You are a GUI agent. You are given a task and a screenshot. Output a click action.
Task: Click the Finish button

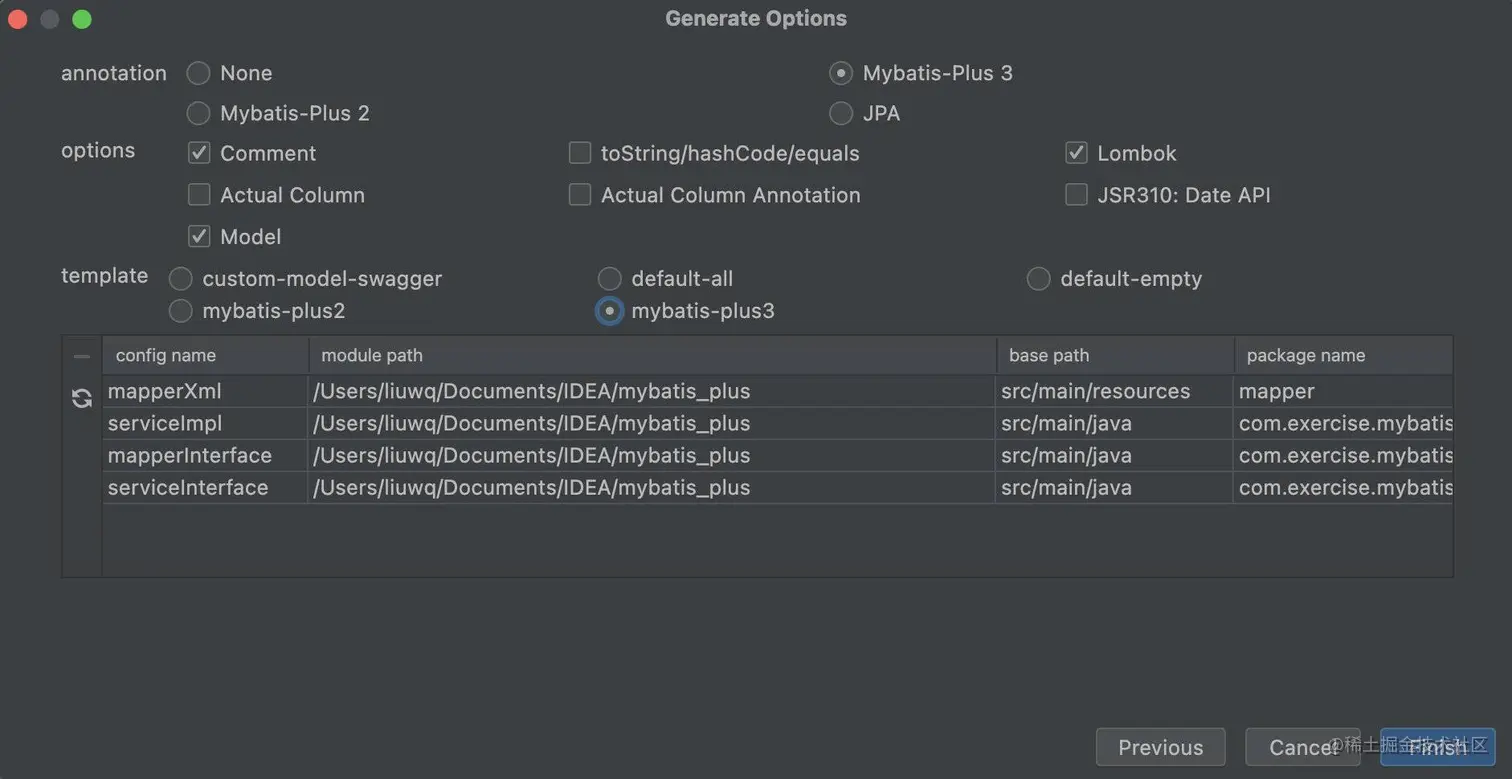point(1437,747)
